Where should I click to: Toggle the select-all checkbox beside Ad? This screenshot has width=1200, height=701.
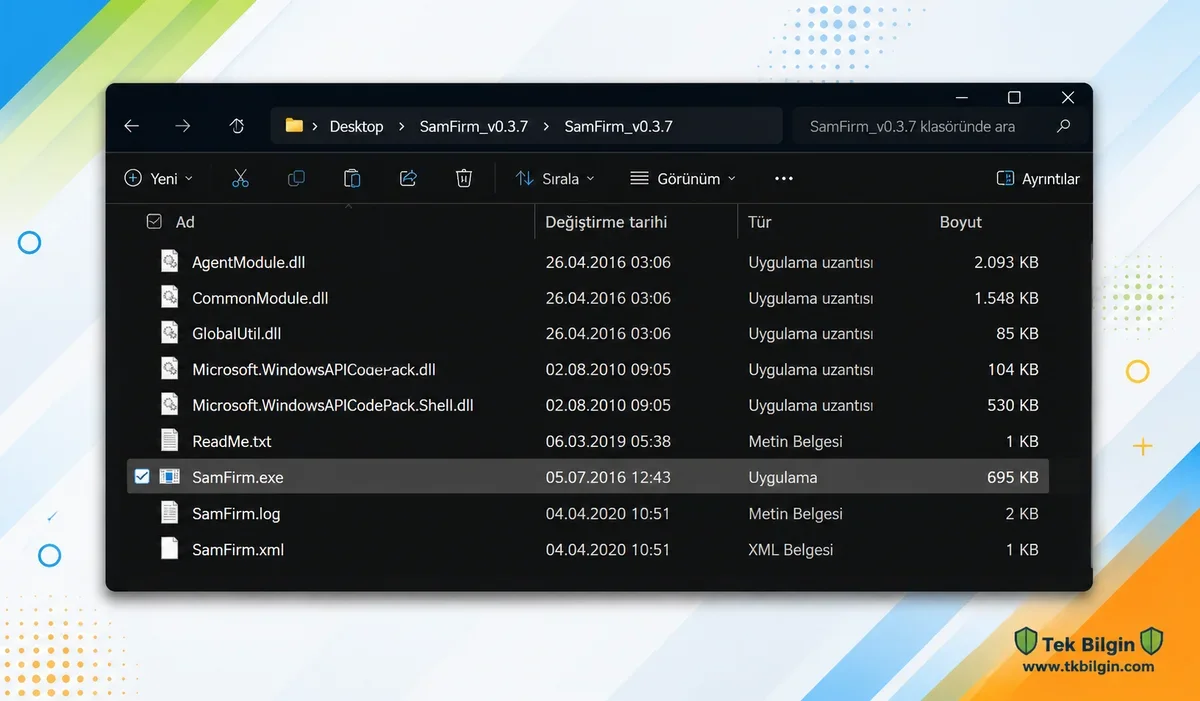tap(154, 222)
